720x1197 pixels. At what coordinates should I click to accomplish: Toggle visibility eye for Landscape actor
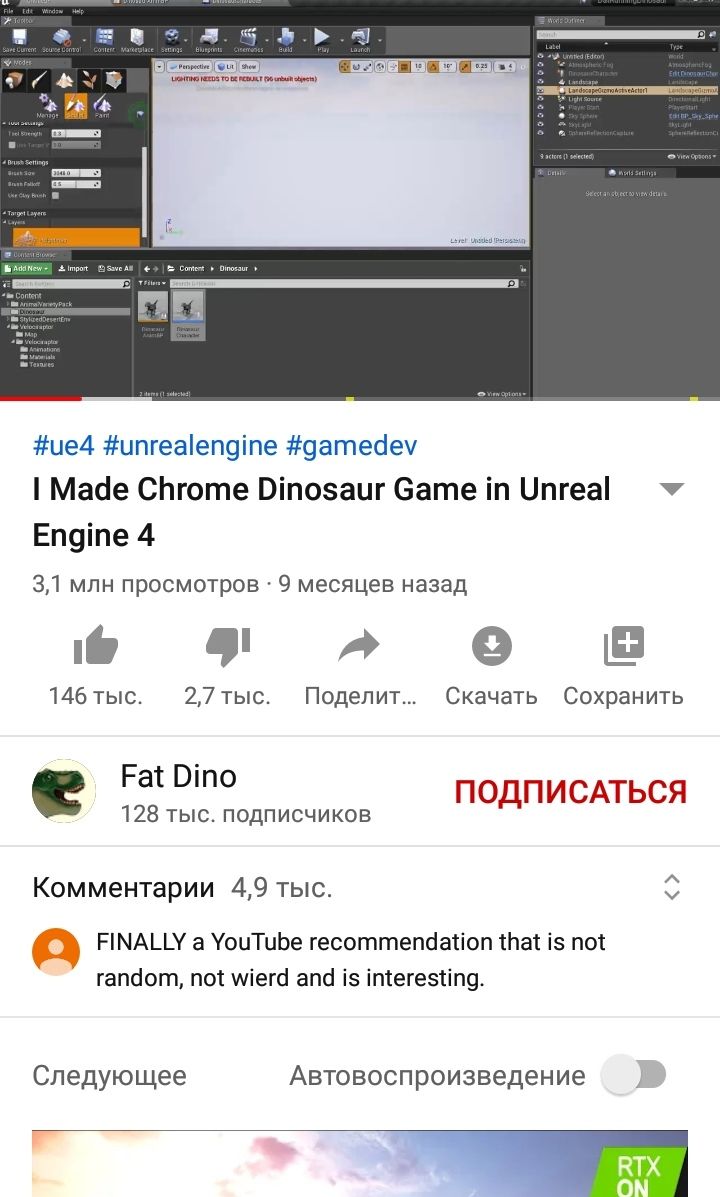point(541,82)
